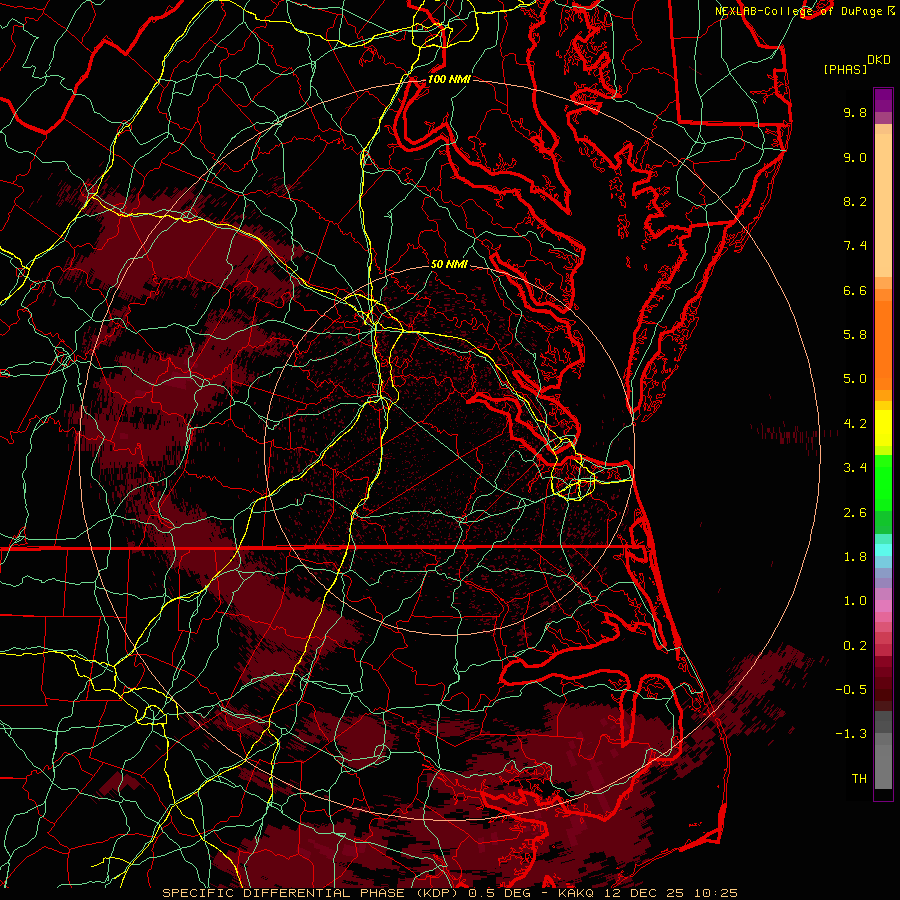Click the -1.3 scale value

(x=851, y=734)
